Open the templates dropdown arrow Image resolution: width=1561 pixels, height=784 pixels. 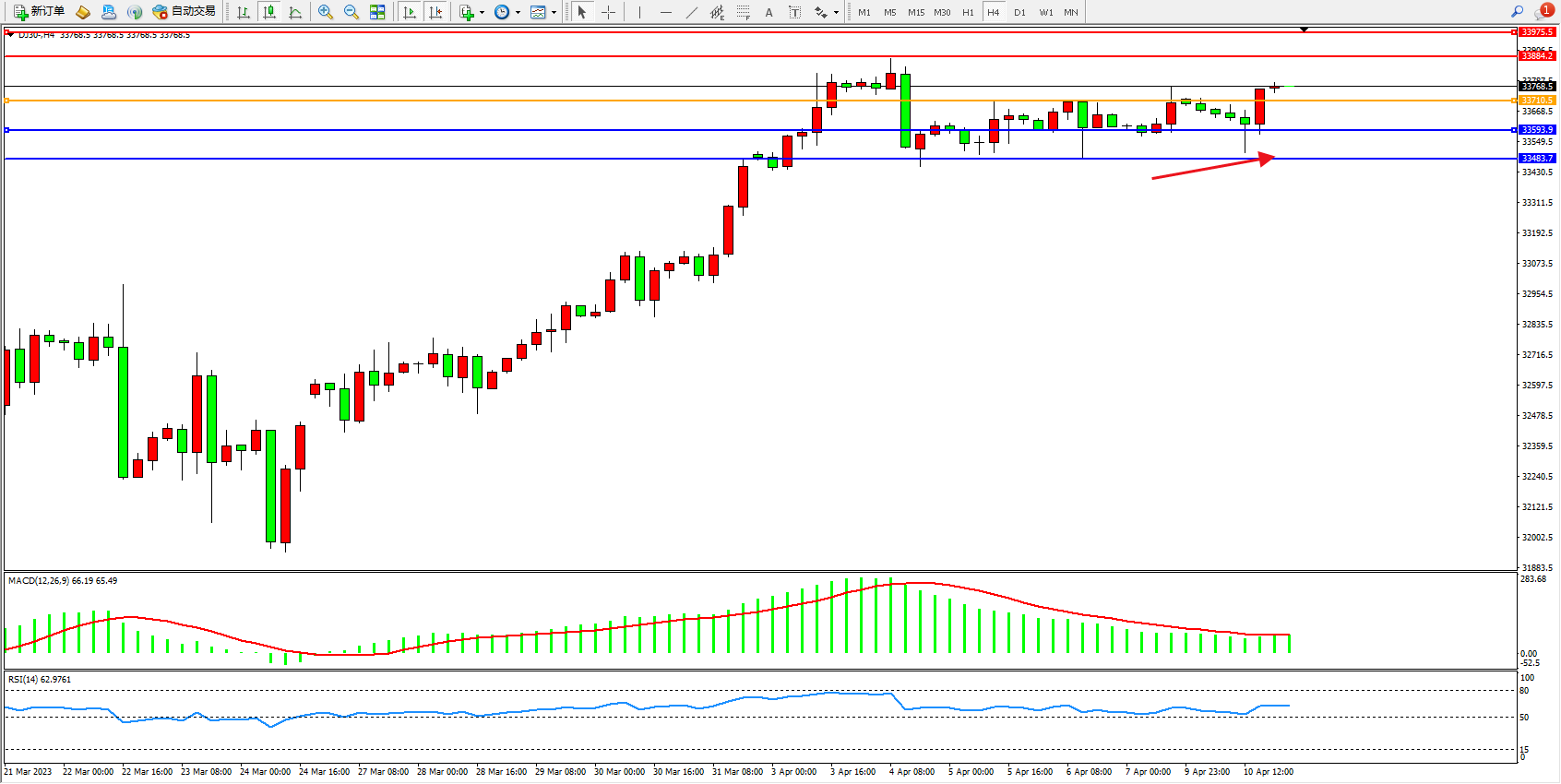pyautogui.click(x=554, y=13)
